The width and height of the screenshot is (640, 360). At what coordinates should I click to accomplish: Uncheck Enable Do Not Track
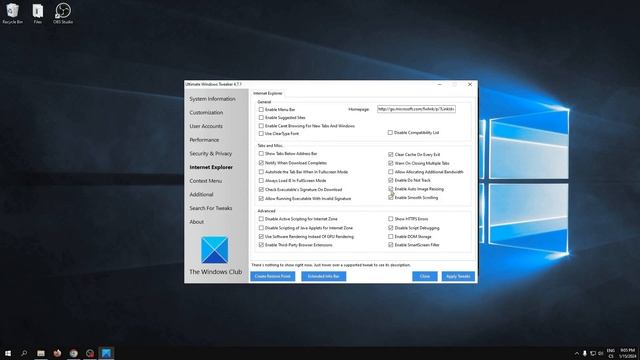coord(391,180)
